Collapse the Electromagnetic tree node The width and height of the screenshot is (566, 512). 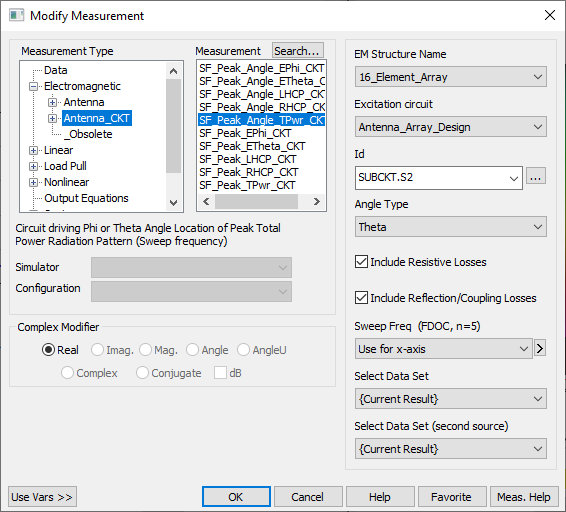pos(33,86)
